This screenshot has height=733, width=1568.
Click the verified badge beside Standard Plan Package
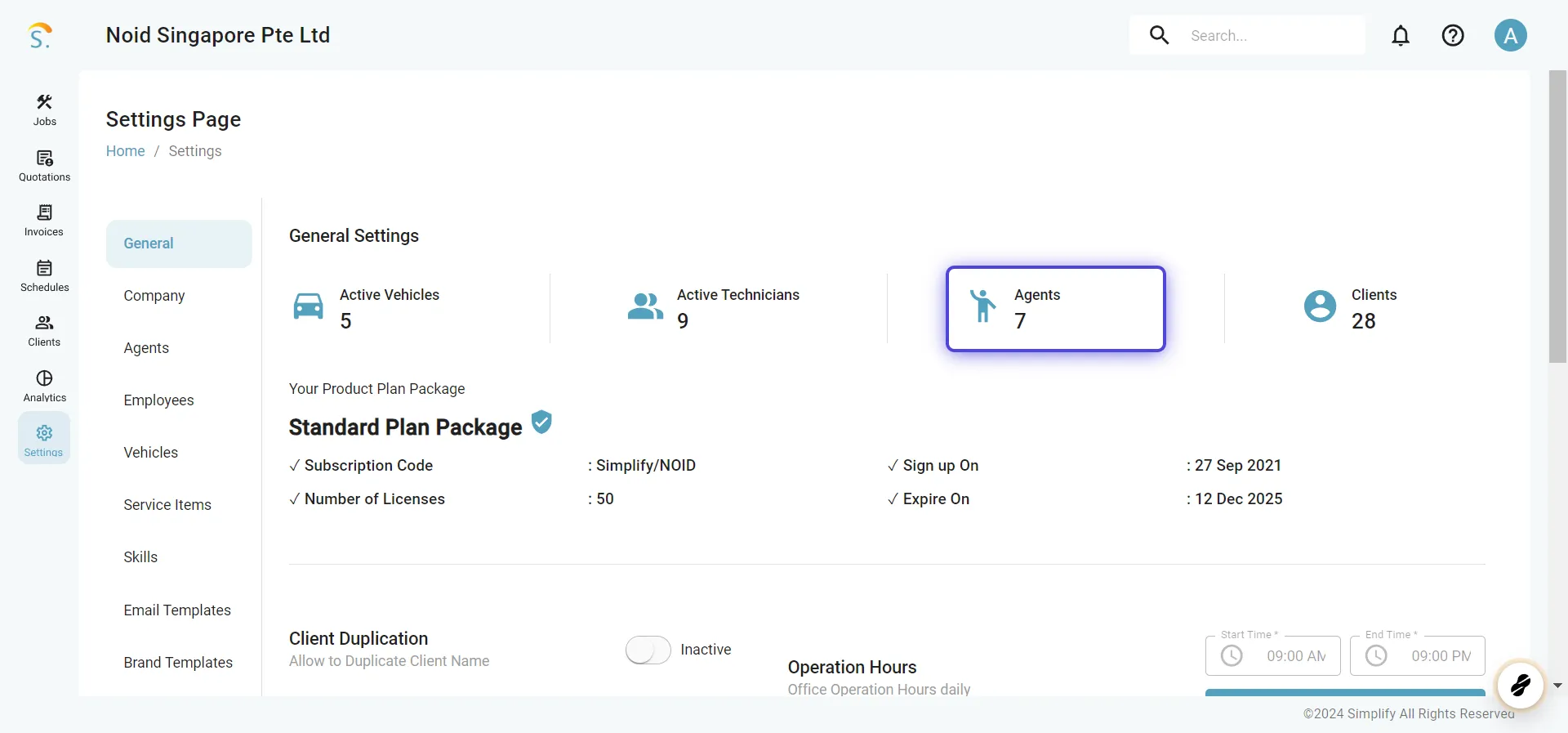click(541, 422)
